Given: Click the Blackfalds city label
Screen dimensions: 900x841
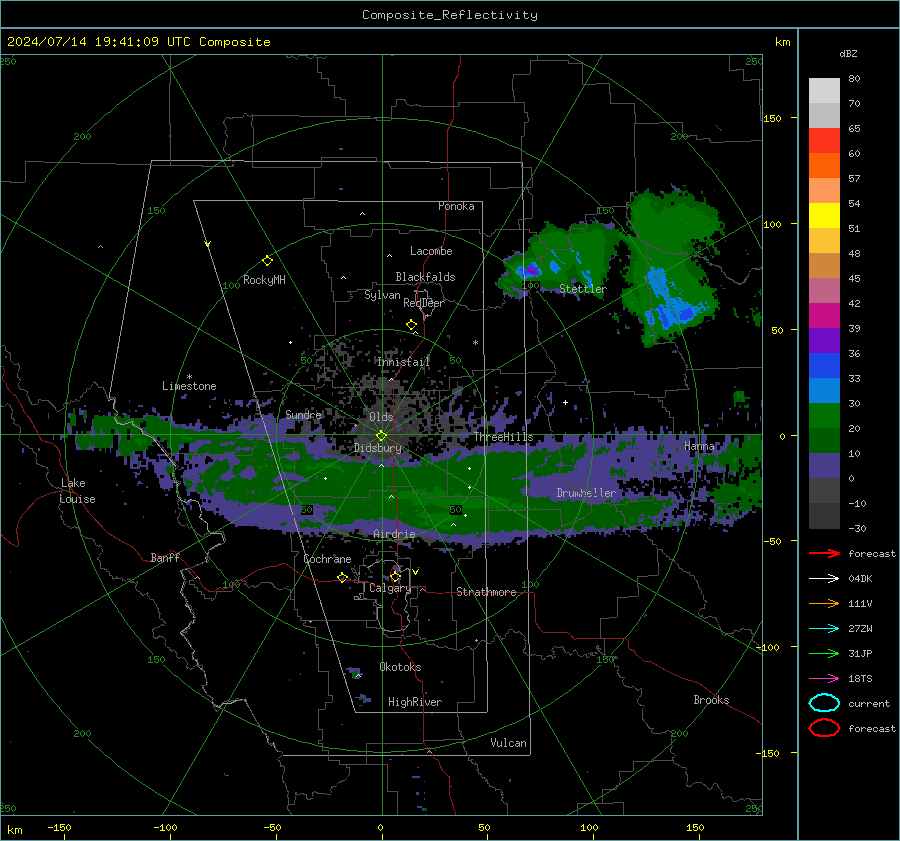Looking at the screenshot, I should 425,277.
